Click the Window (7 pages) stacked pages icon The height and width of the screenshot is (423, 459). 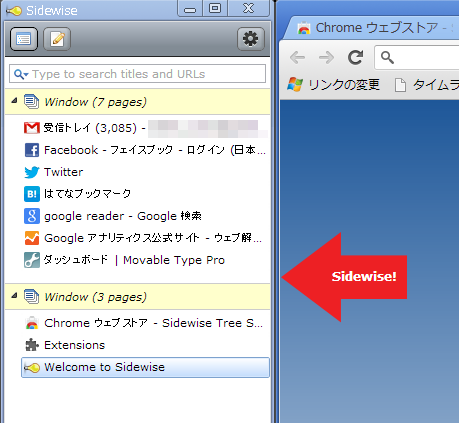pos(32,102)
